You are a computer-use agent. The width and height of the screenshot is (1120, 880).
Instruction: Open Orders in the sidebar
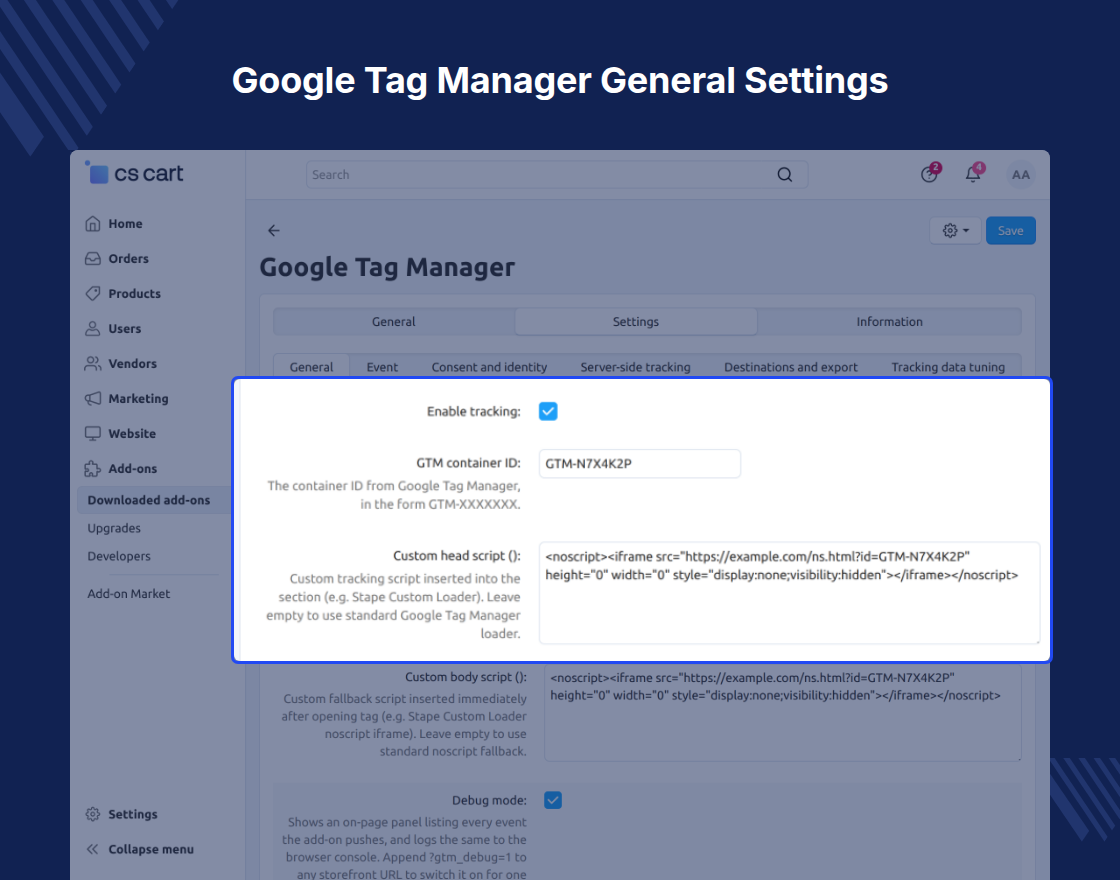(129, 259)
